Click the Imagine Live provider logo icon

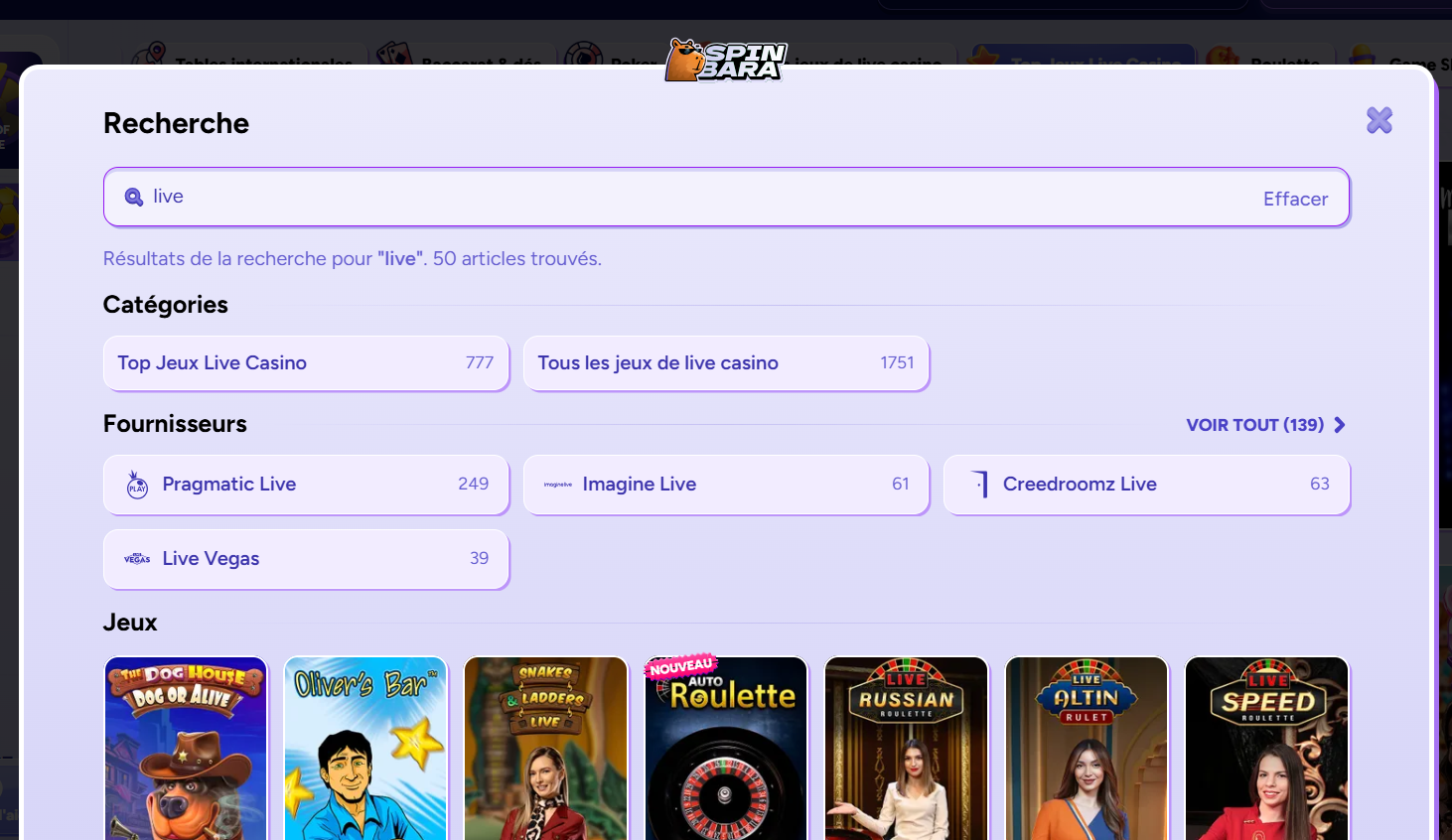557,485
